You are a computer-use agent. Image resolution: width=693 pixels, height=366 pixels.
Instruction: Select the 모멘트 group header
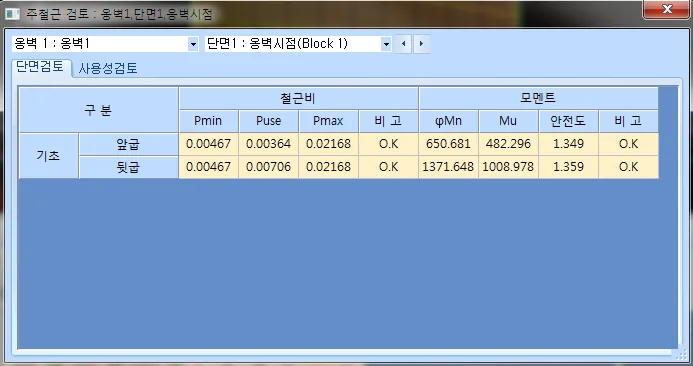(538, 98)
